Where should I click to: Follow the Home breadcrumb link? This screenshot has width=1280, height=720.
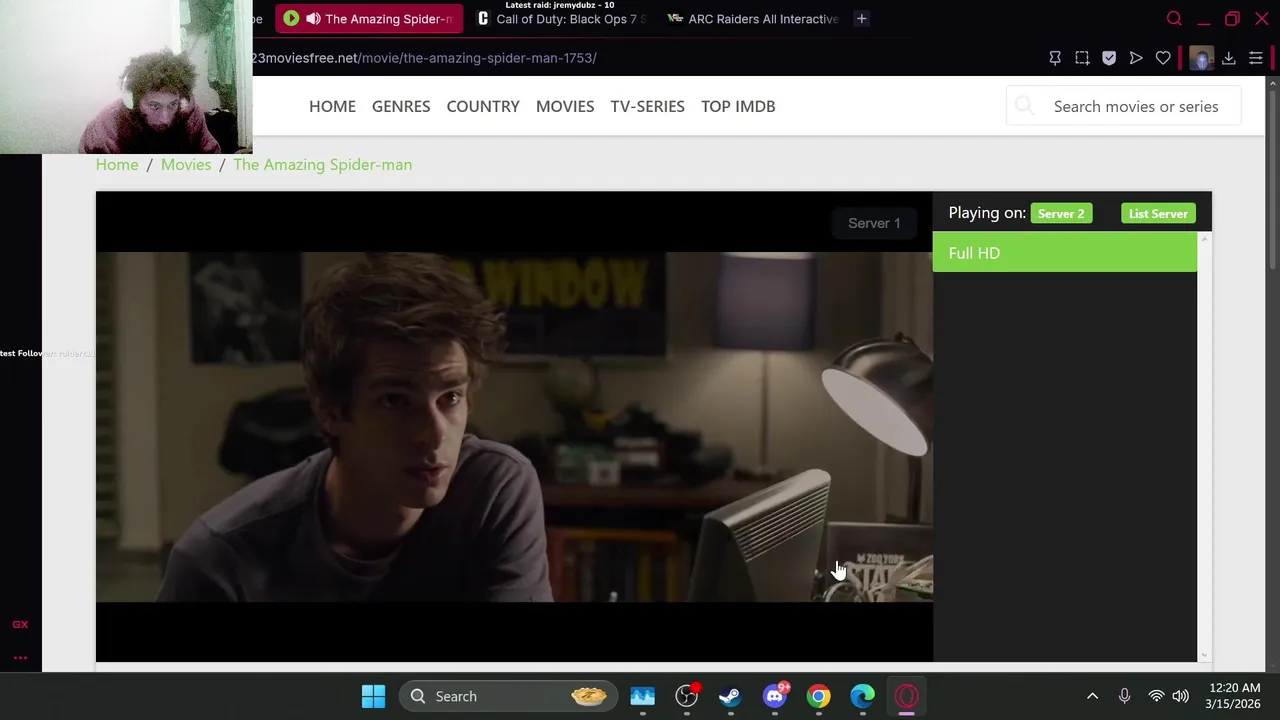click(x=117, y=164)
